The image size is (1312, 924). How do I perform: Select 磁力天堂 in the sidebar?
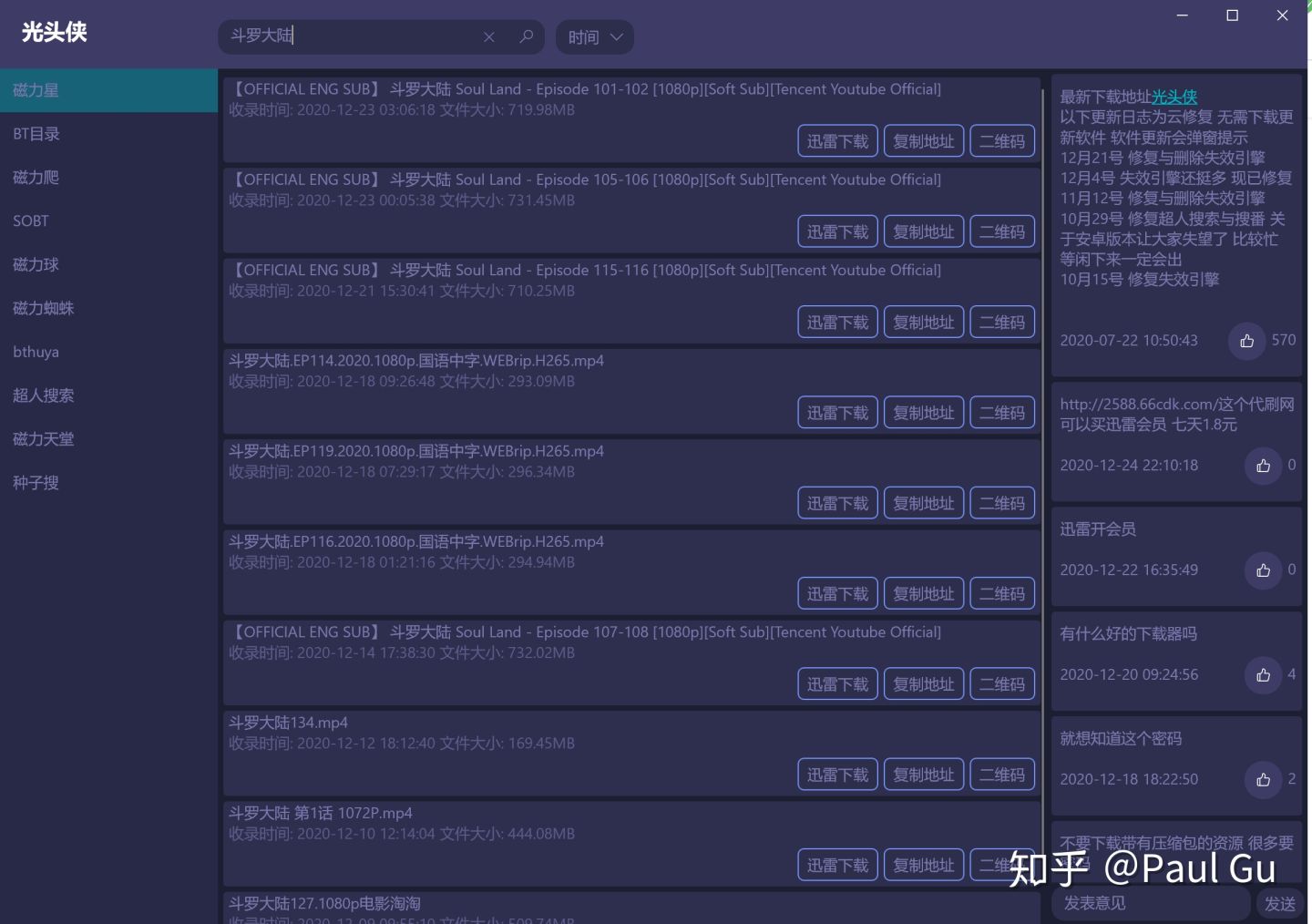tap(108, 439)
